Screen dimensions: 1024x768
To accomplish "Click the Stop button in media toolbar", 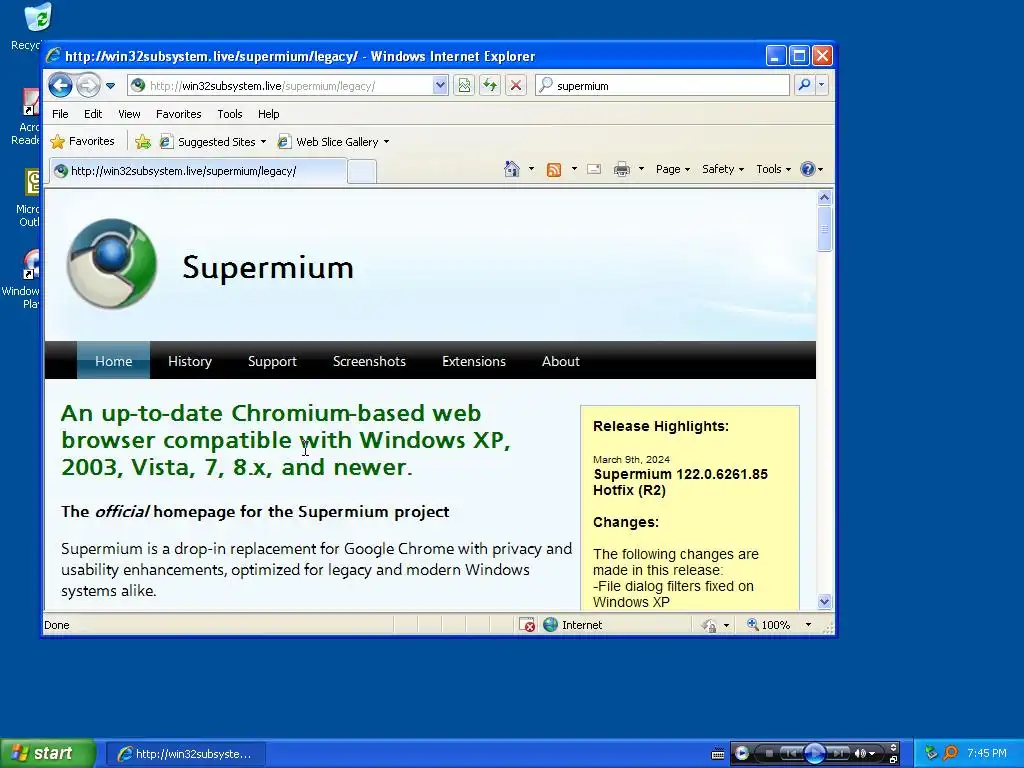I will click(x=769, y=753).
